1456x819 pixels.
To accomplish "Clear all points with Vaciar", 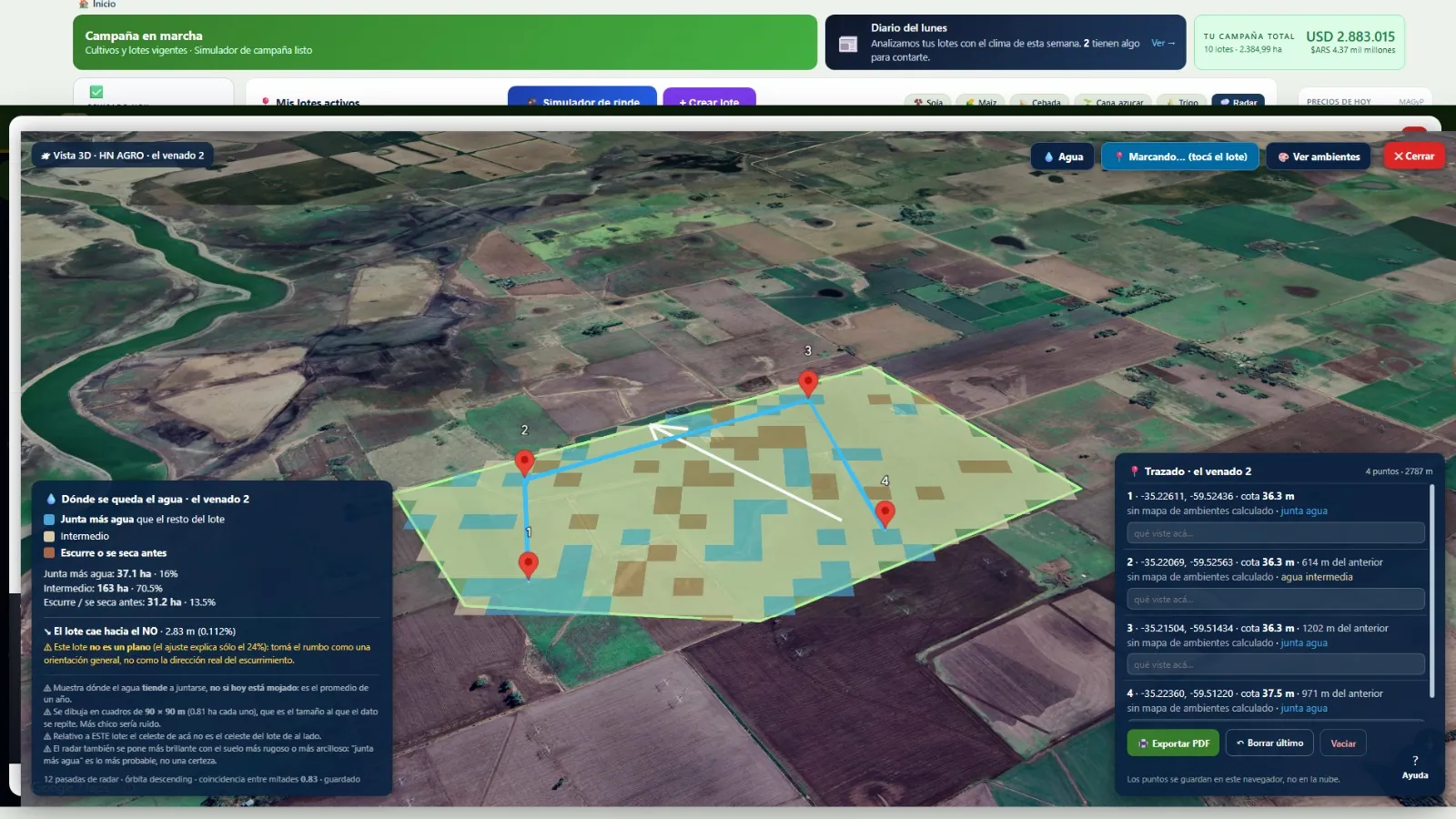I will (1343, 743).
